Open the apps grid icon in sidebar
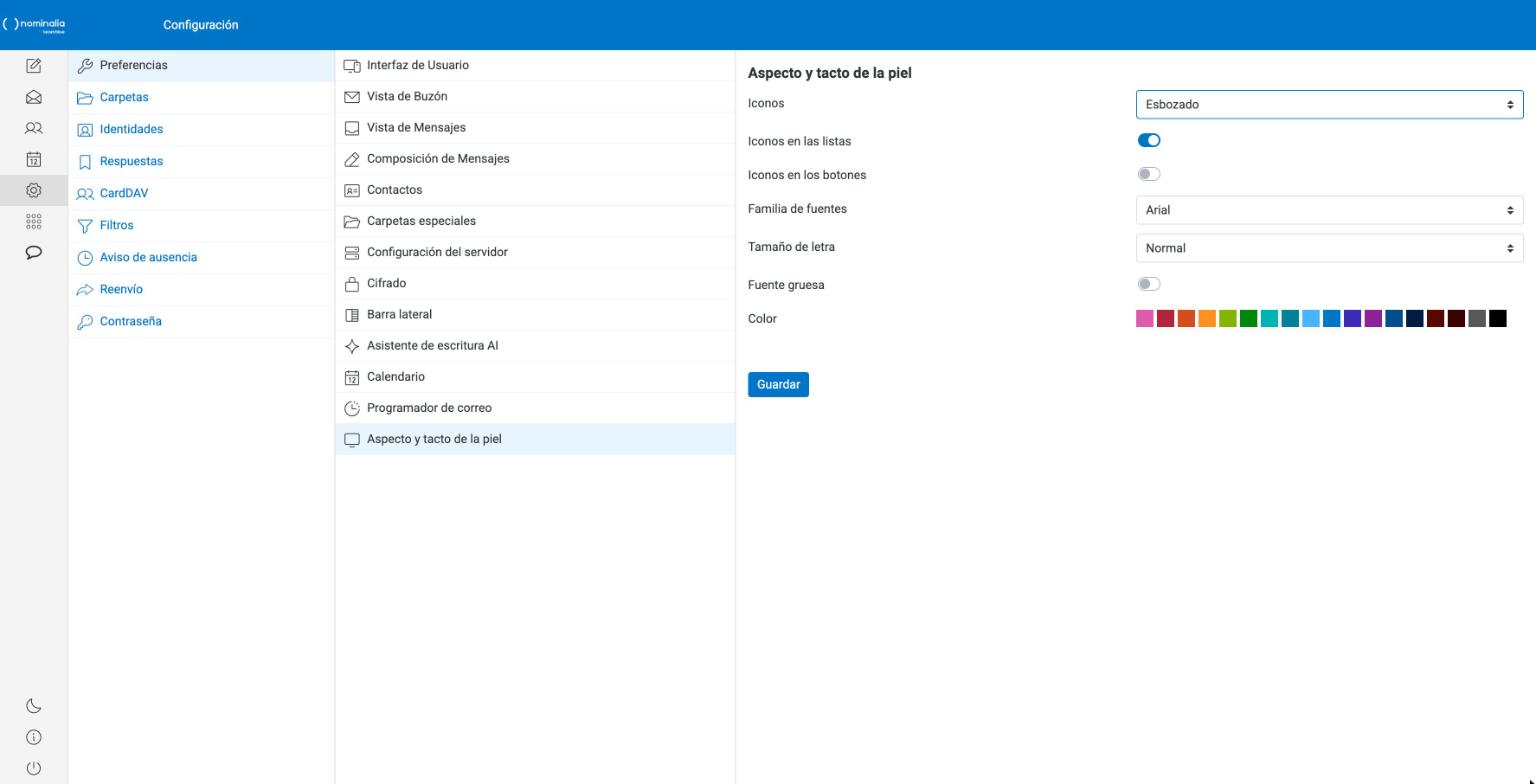Image resolution: width=1536 pixels, height=784 pixels. (33, 221)
